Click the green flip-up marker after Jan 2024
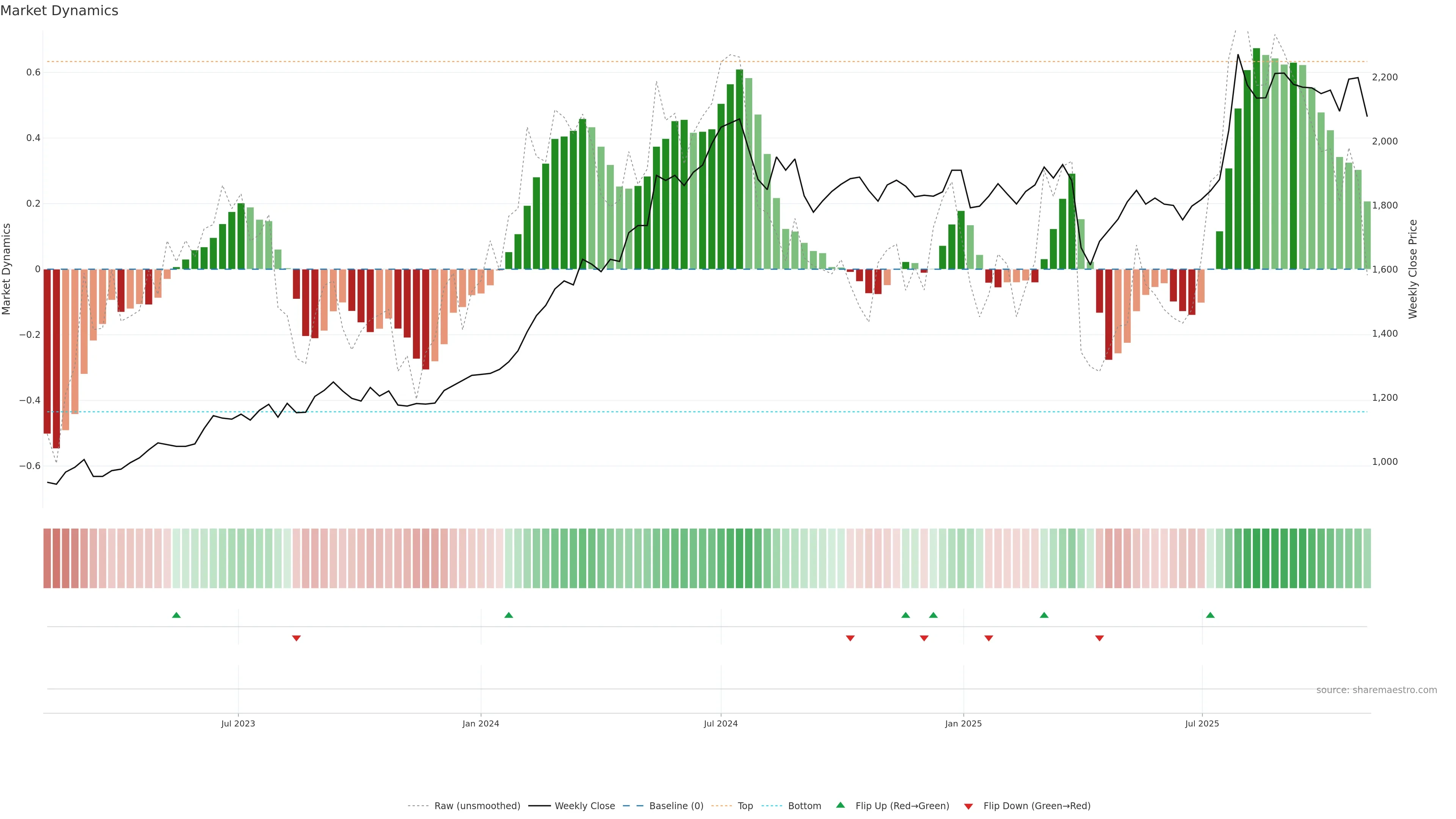 coord(509,615)
